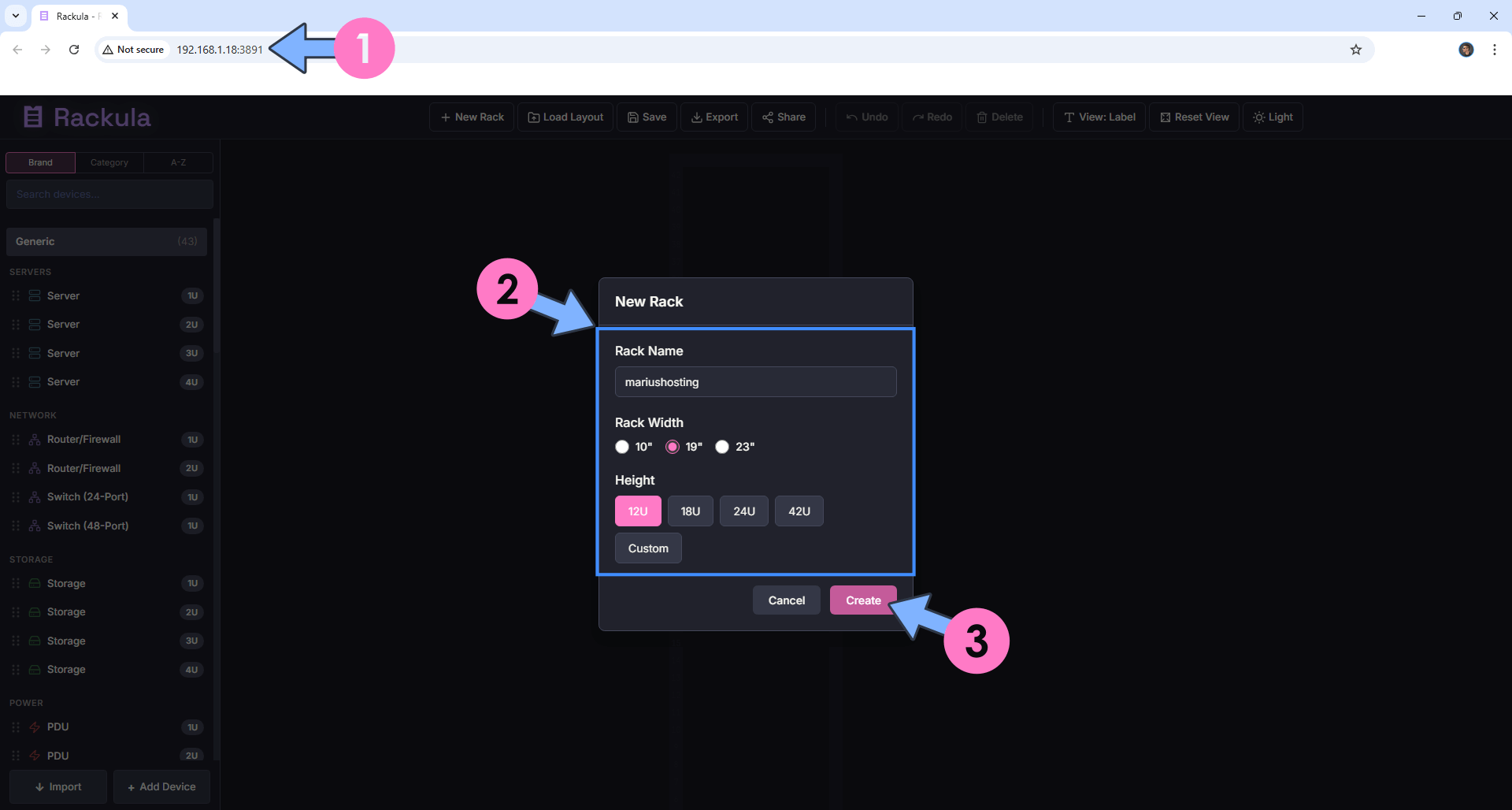Bookmark this page with star icon

point(1355,50)
